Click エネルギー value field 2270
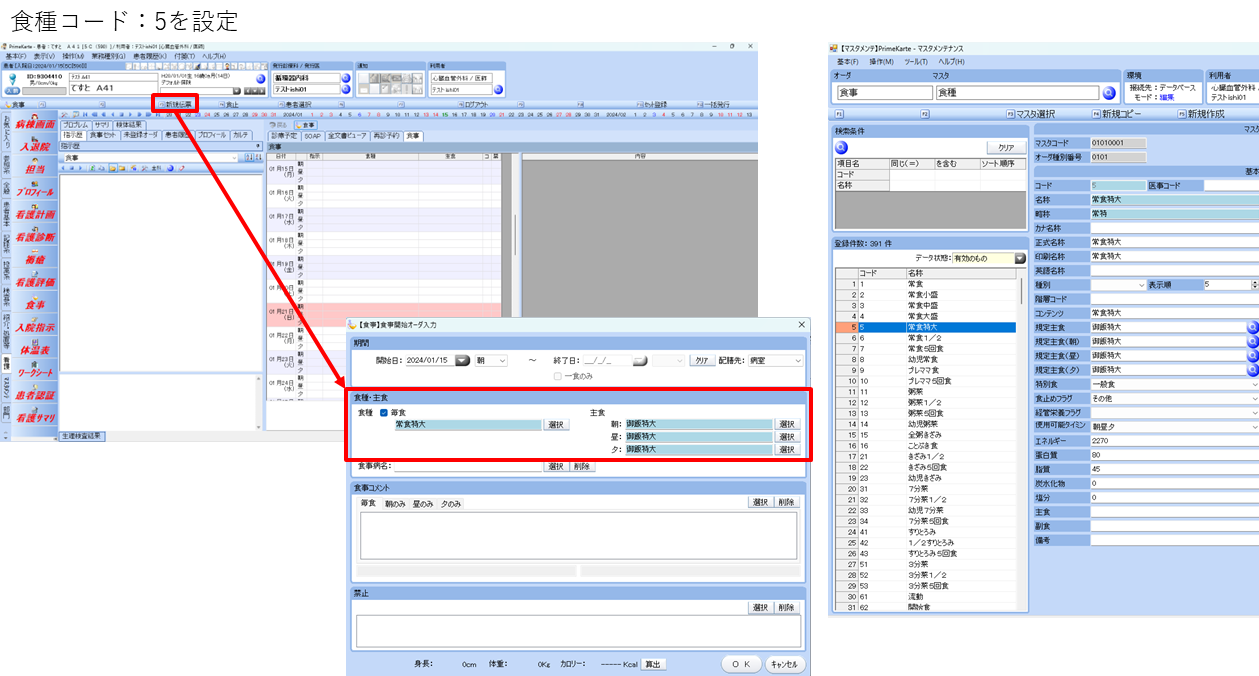1259x676 pixels. coord(1174,439)
